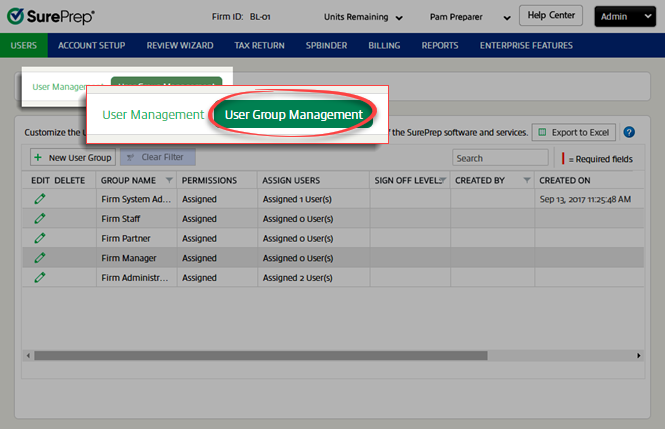The image size is (665, 429).
Task: Select the enlarged User Management tab
Action: [153, 114]
